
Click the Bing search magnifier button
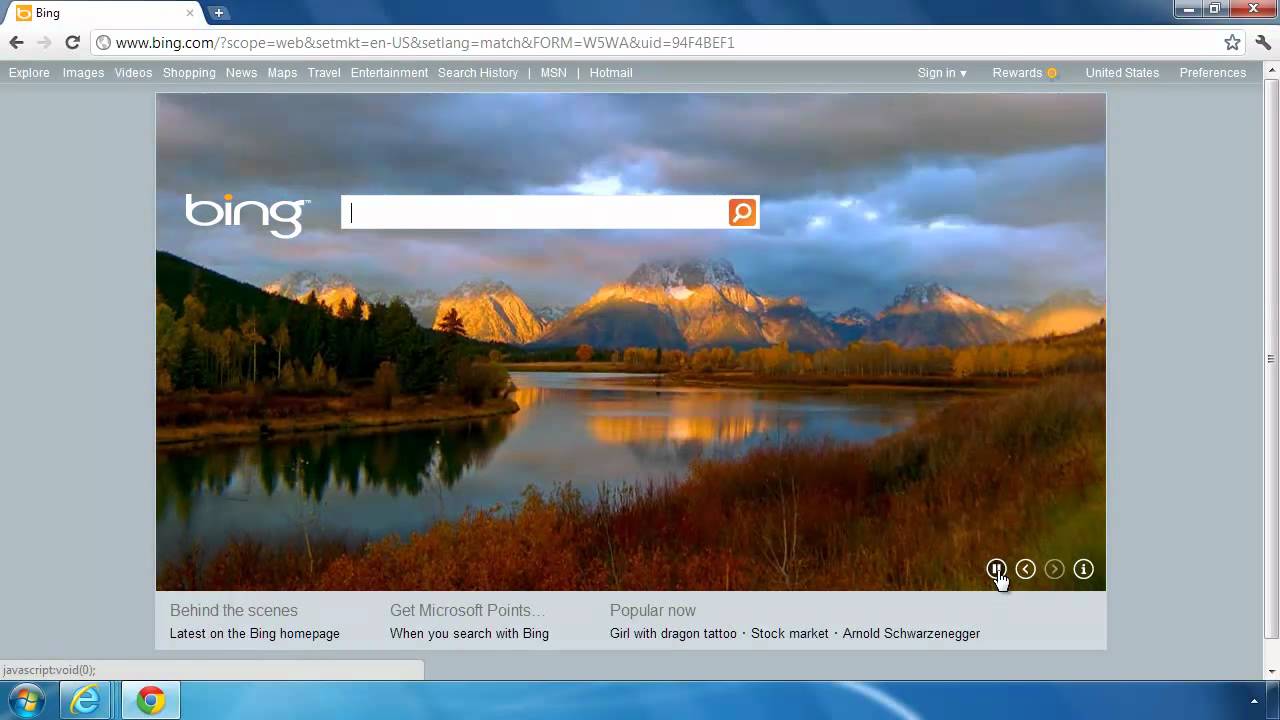point(742,211)
